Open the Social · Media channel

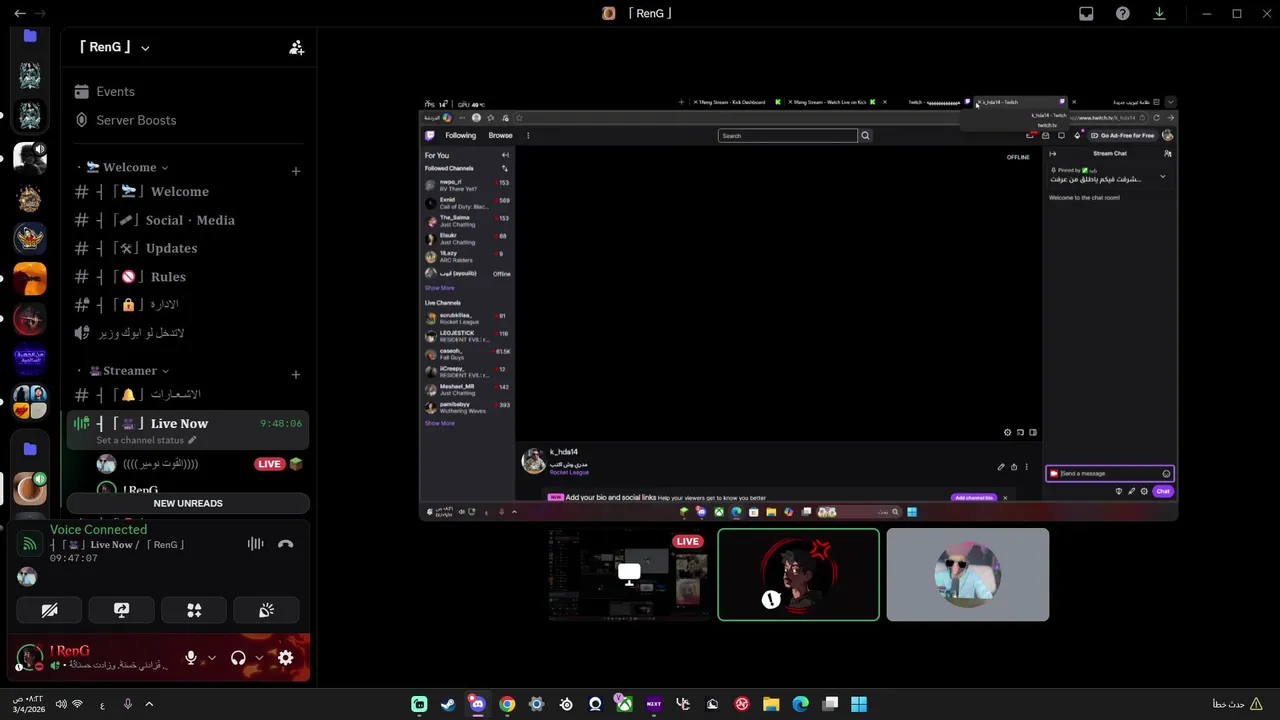point(190,220)
